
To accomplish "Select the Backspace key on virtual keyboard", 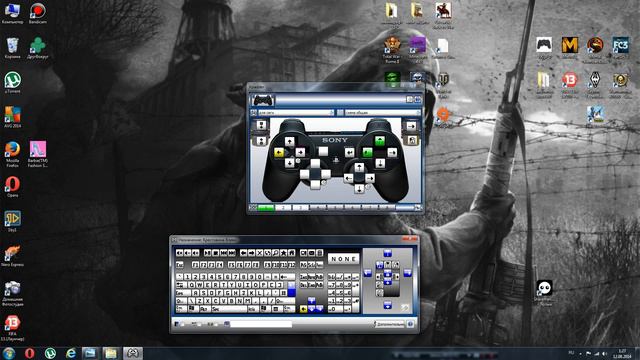I will pyautogui.click(x=287, y=277).
